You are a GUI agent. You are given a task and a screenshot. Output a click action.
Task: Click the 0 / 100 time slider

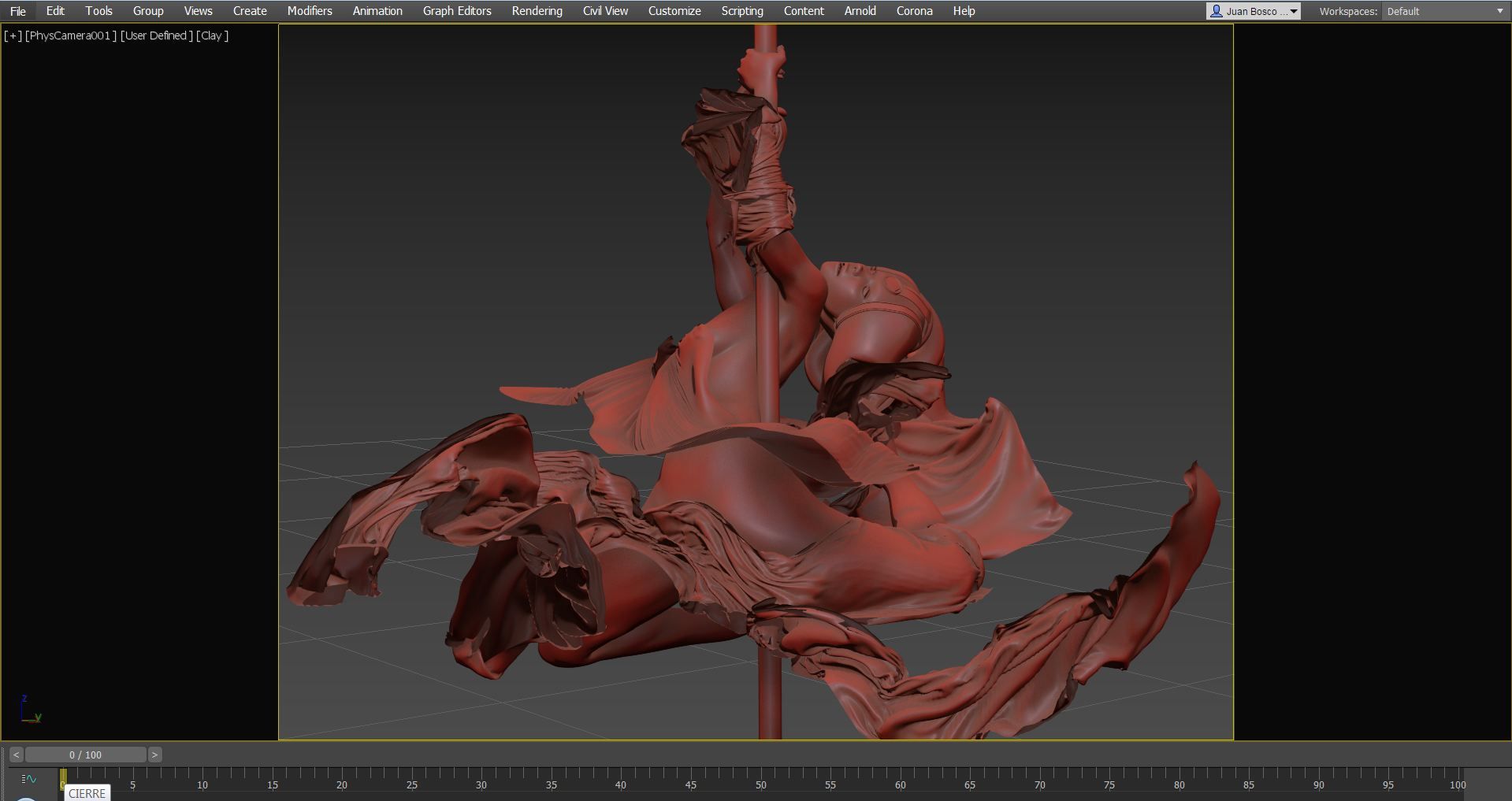85,755
